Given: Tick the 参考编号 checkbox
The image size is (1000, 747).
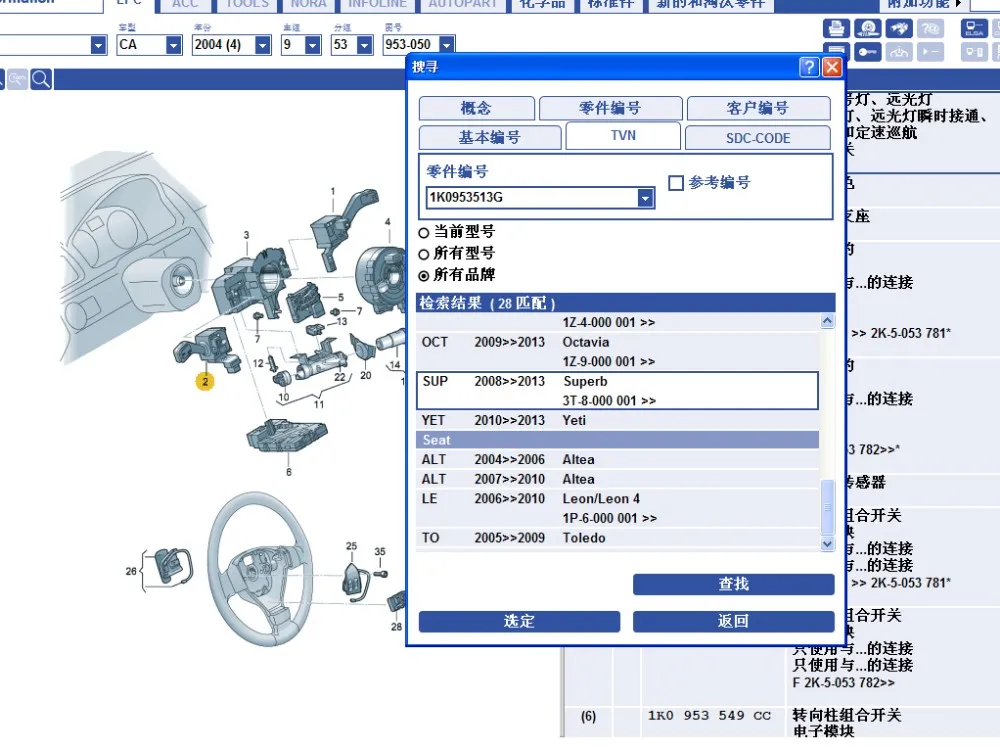Looking at the screenshot, I should pyautogui.click(x=676, y=183).
